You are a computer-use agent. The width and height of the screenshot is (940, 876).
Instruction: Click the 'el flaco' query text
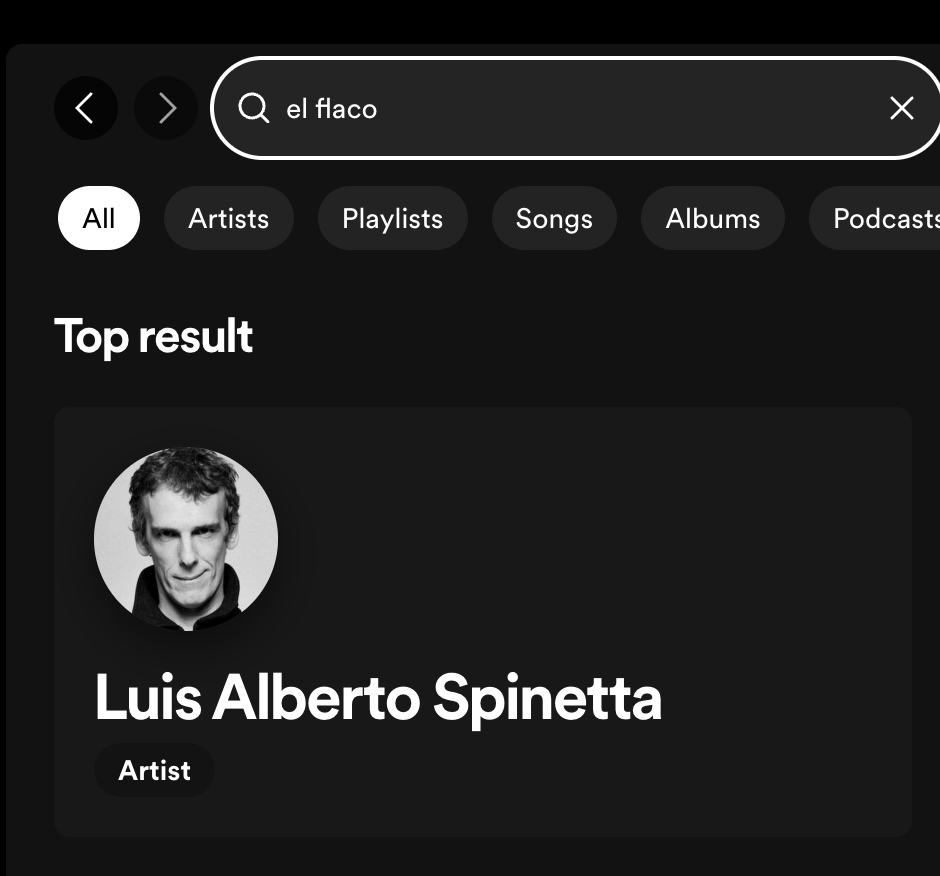(x=332, y=109)
